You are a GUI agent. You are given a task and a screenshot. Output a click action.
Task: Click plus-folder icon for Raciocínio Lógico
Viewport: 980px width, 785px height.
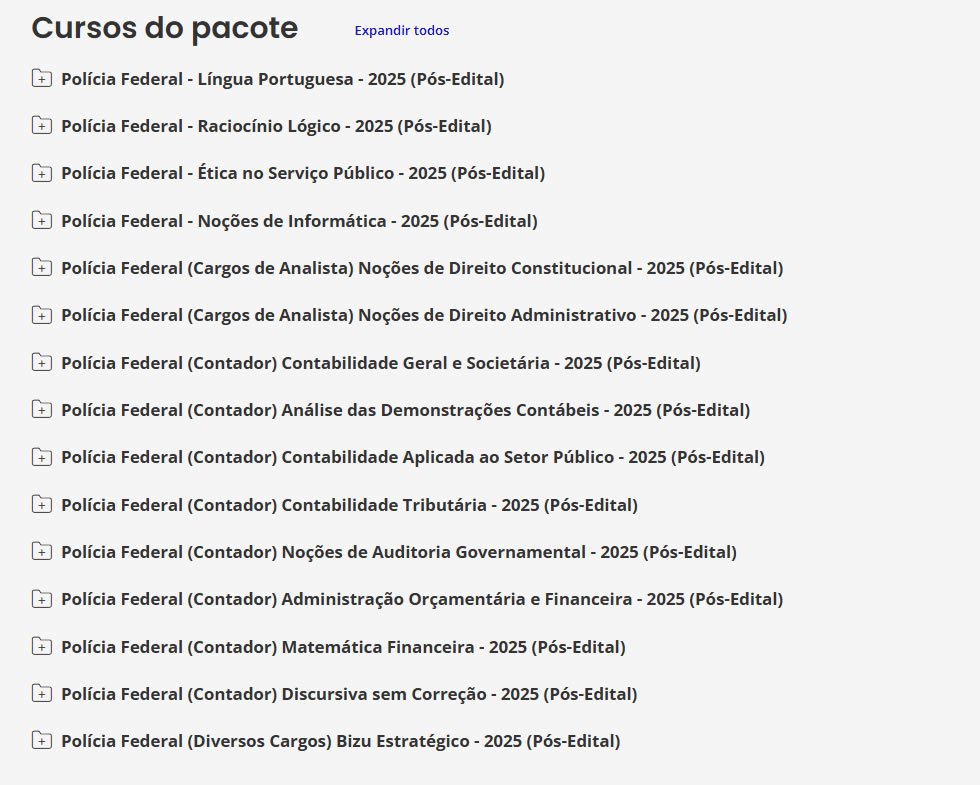pyautogui.click(x=41, y=126)
